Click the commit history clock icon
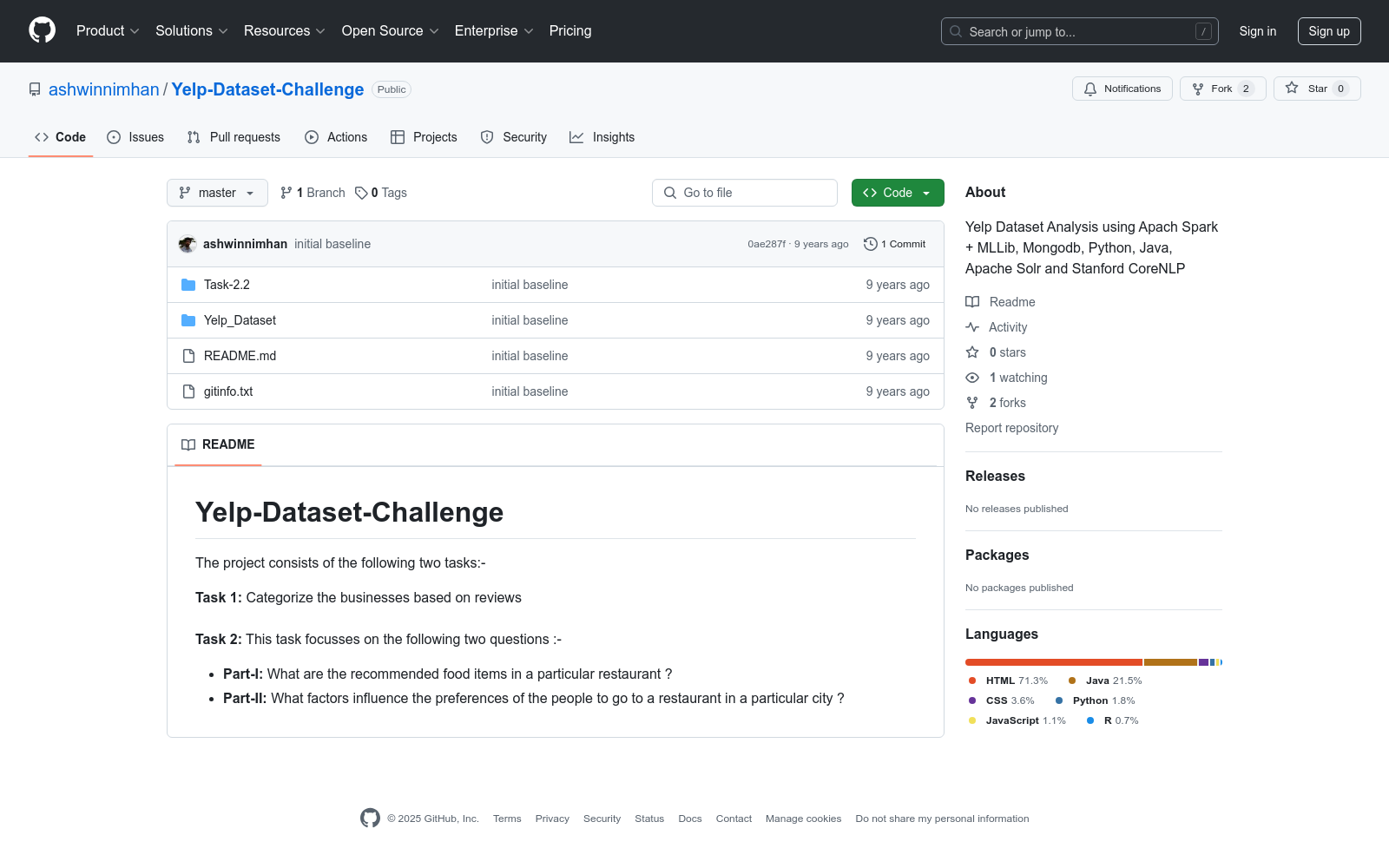This screenshot has height=868, width=1389. coord(871,244)
